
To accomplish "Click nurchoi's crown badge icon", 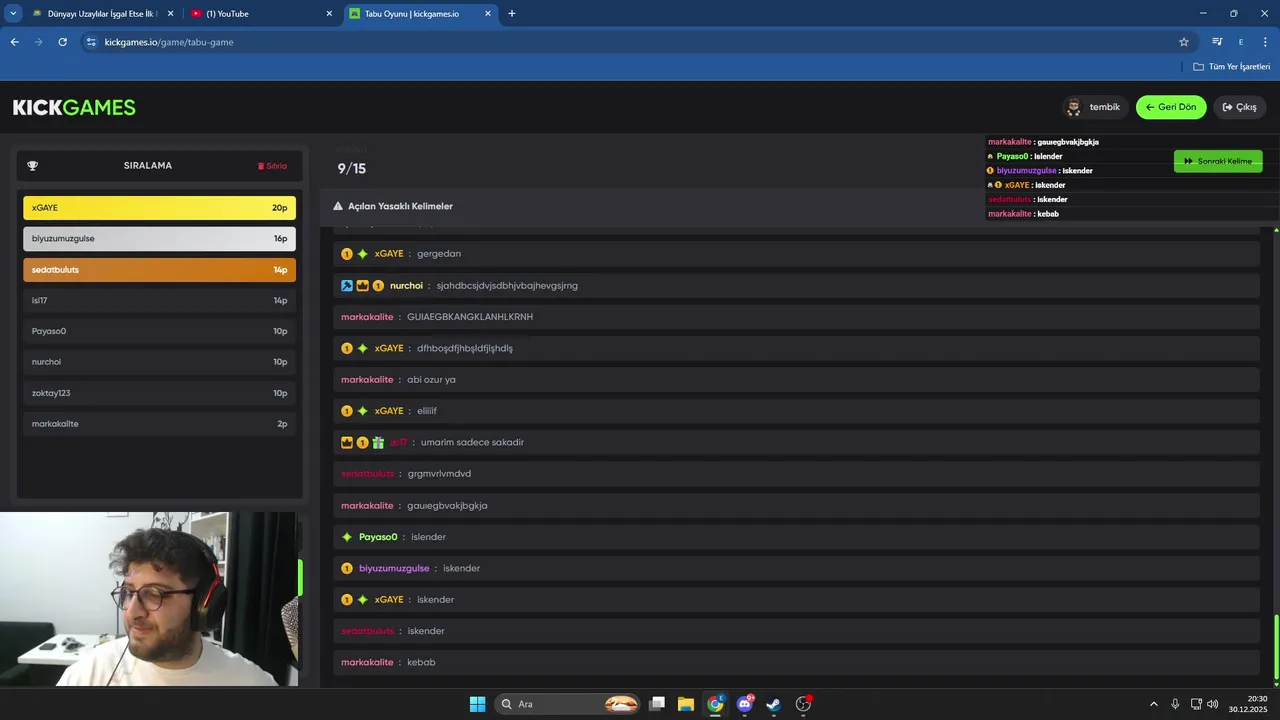I will click(x=362, y=286).
